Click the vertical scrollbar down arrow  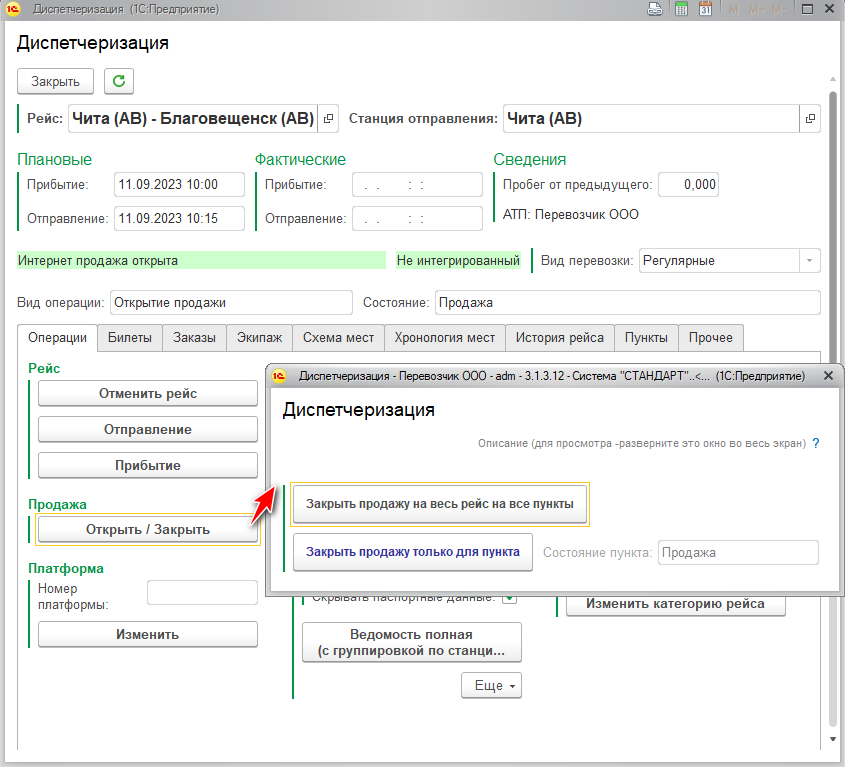832,739
